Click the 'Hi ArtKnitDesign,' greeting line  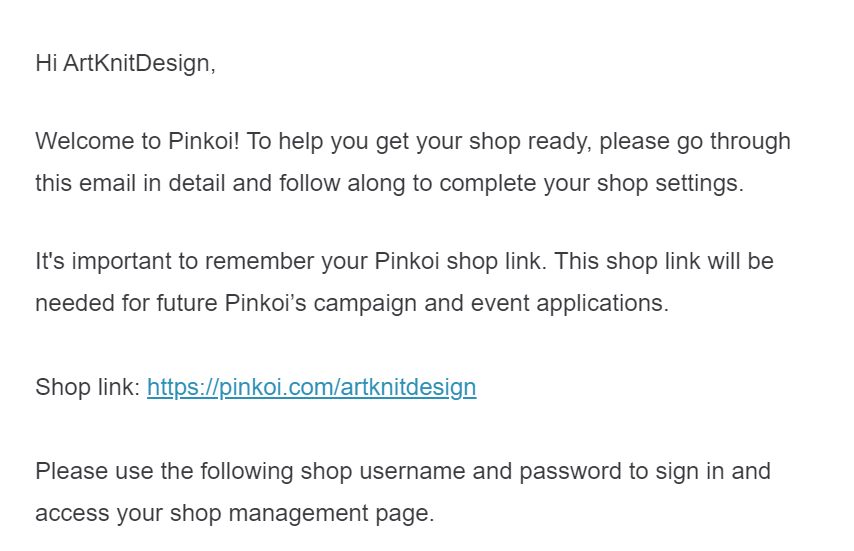pos(125,63)
